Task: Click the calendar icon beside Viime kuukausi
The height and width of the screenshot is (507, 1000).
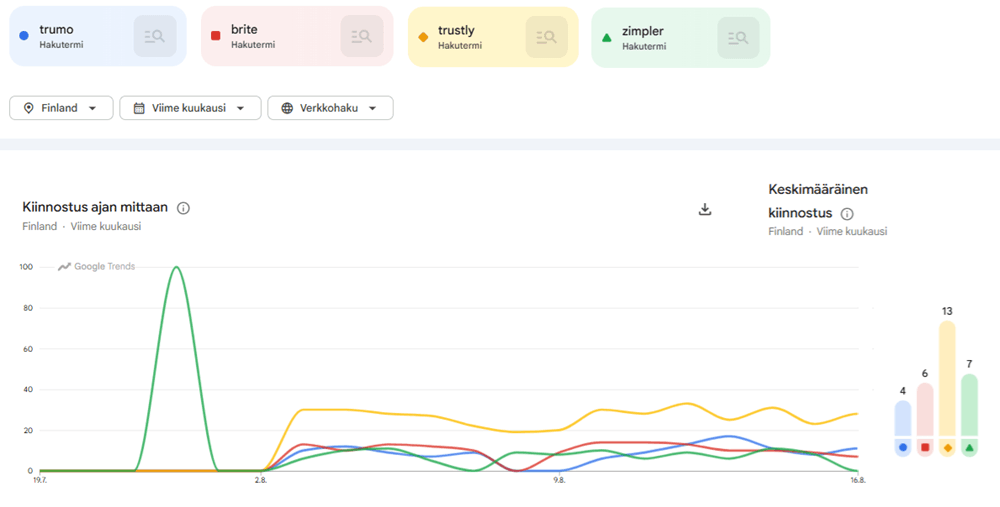Action: 139,108
